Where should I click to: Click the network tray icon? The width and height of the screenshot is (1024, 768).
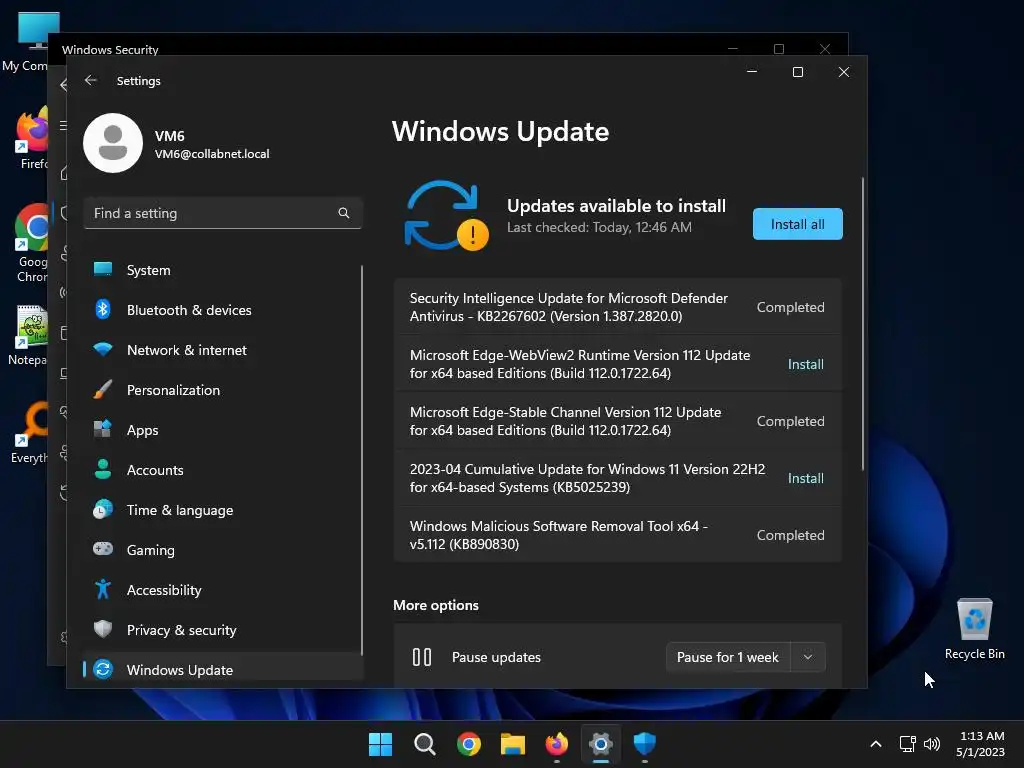907,744
